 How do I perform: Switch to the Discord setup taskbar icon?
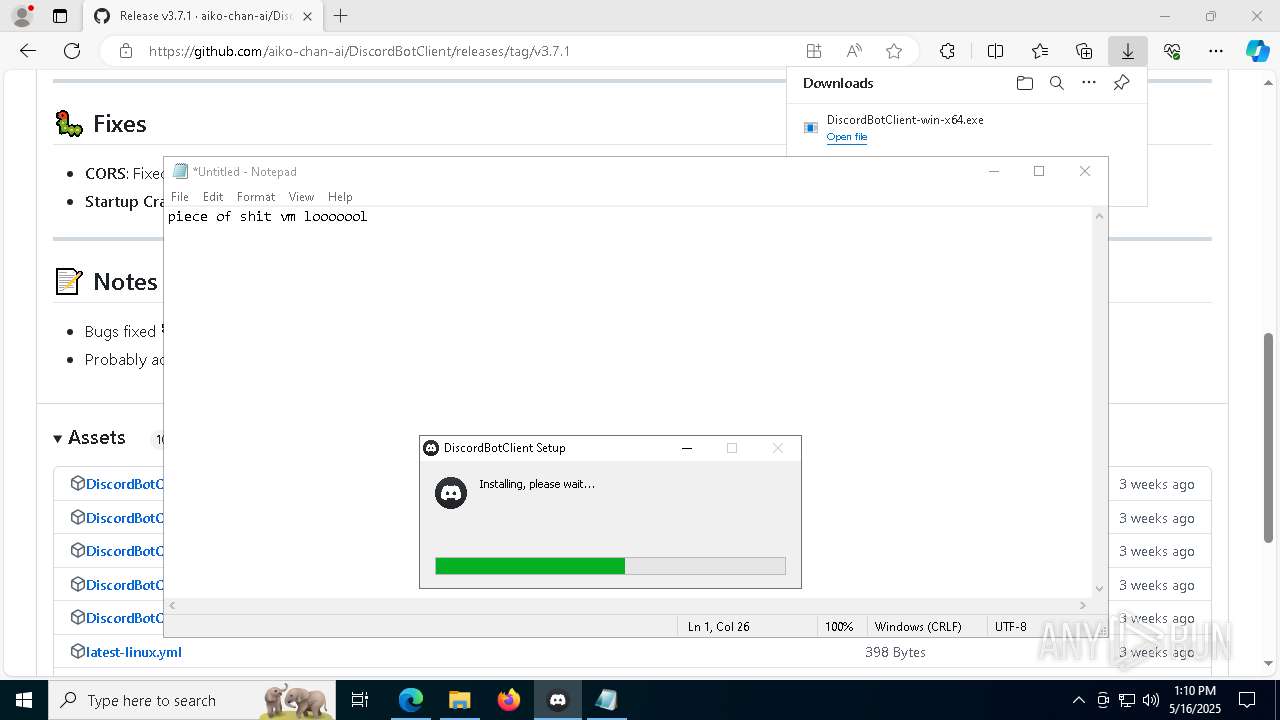pos(558,700)
